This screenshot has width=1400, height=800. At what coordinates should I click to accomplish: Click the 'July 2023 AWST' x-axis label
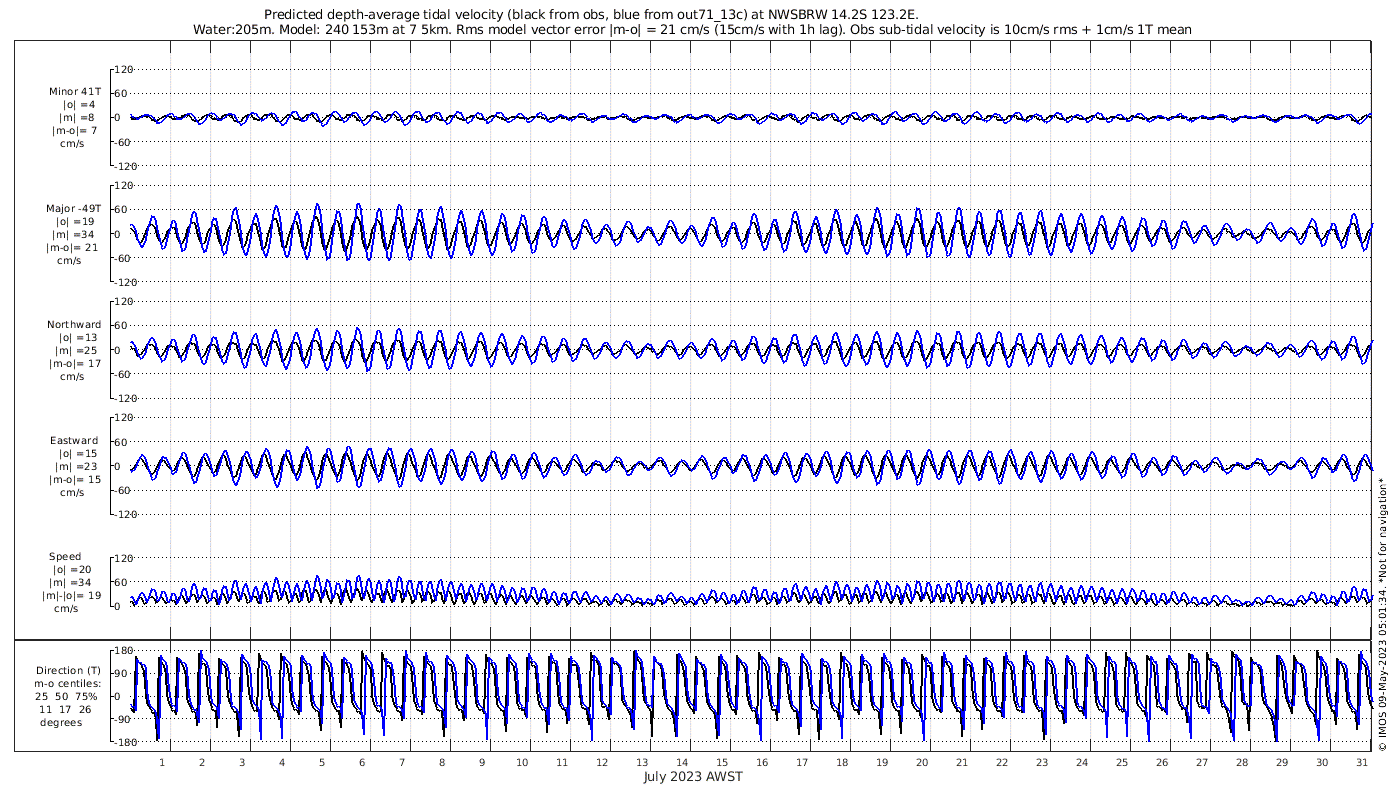click(x=693, y=776)
